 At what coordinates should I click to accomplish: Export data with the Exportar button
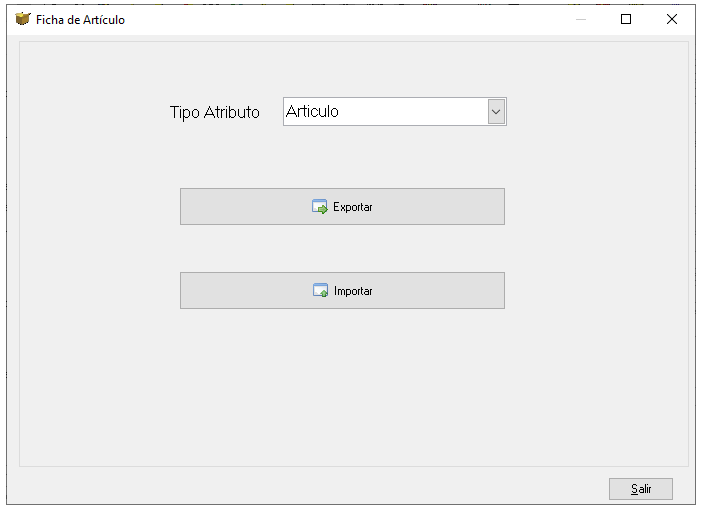pyautogui.click(x=342, y=206)
